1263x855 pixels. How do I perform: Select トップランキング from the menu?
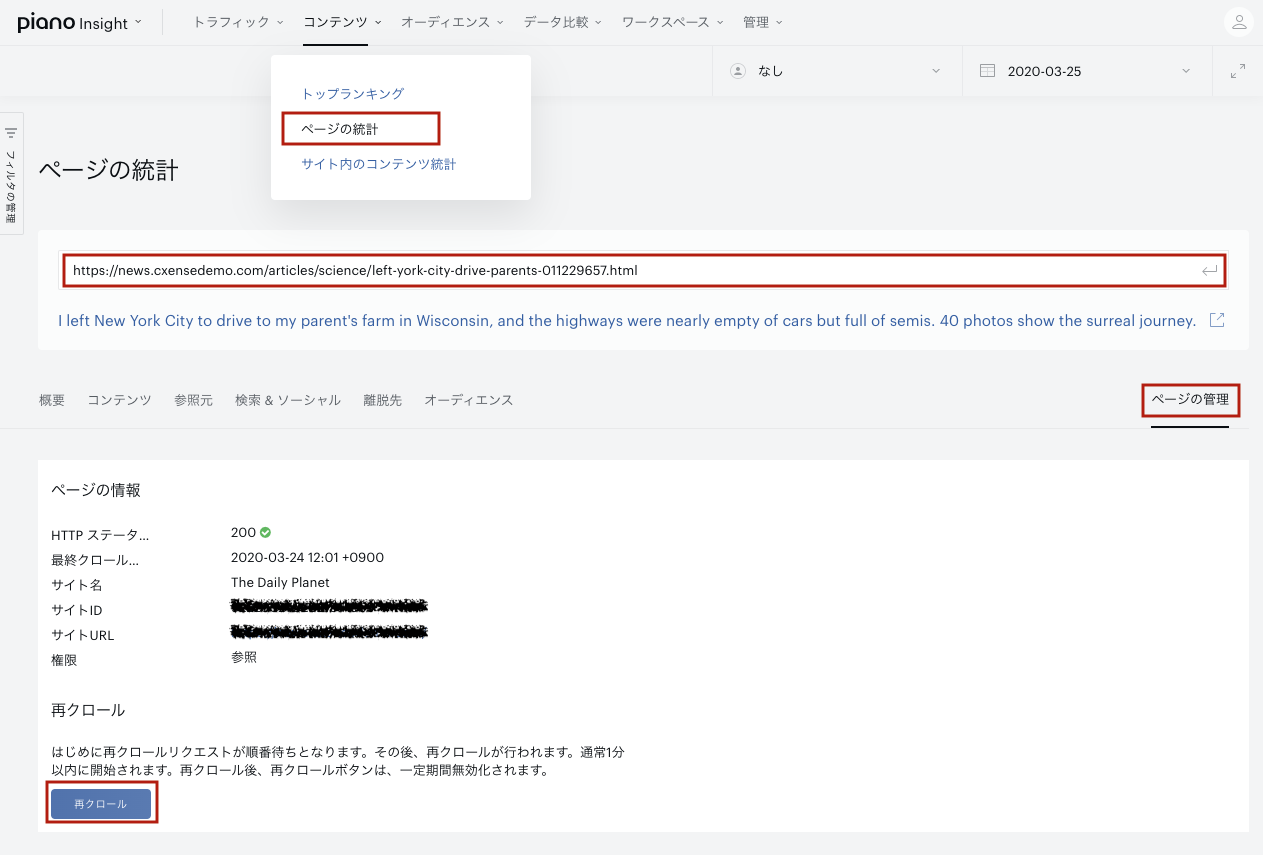point(353,93)
